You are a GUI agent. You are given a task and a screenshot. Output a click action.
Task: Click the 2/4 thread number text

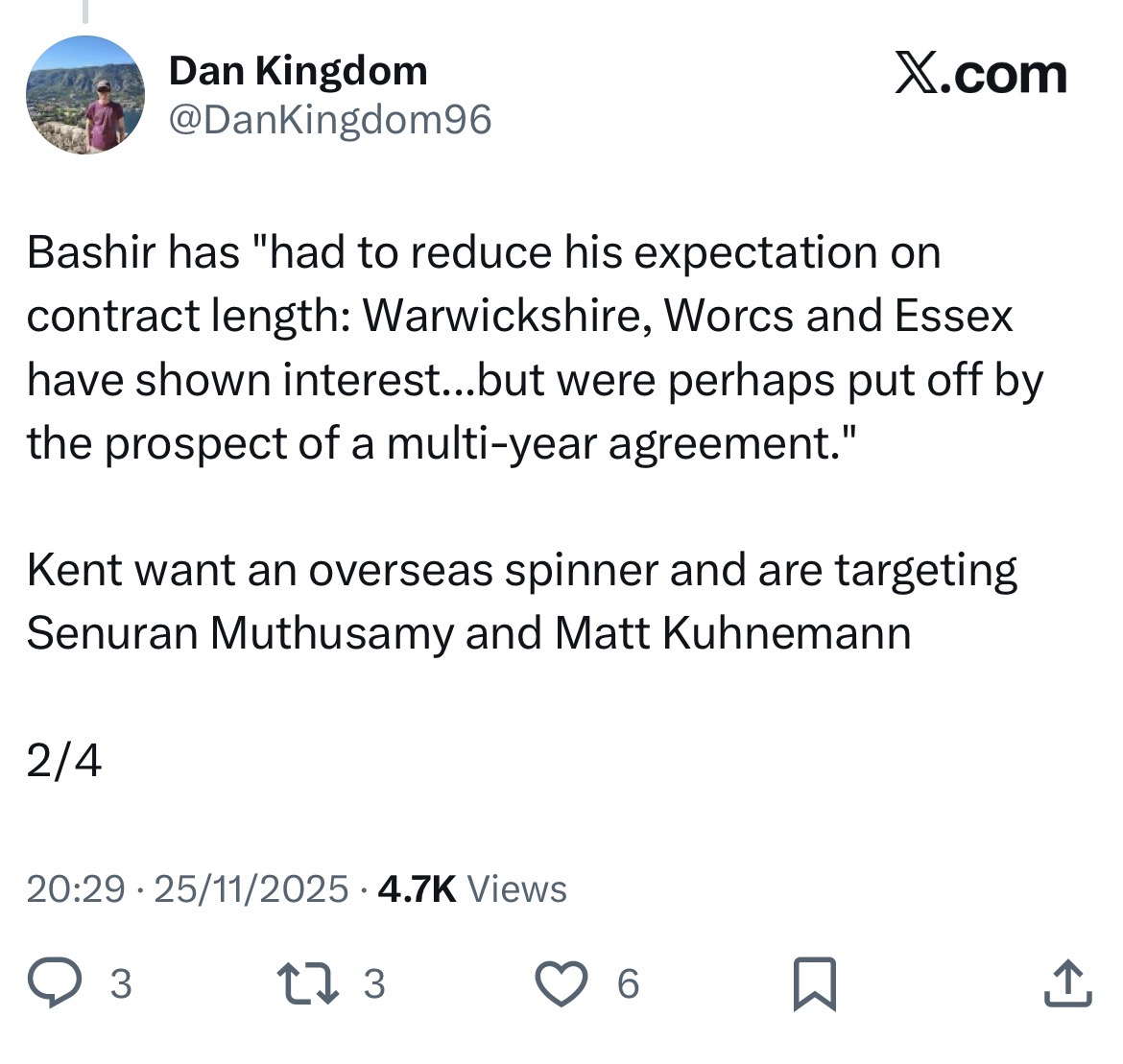(x=63, y=761)
